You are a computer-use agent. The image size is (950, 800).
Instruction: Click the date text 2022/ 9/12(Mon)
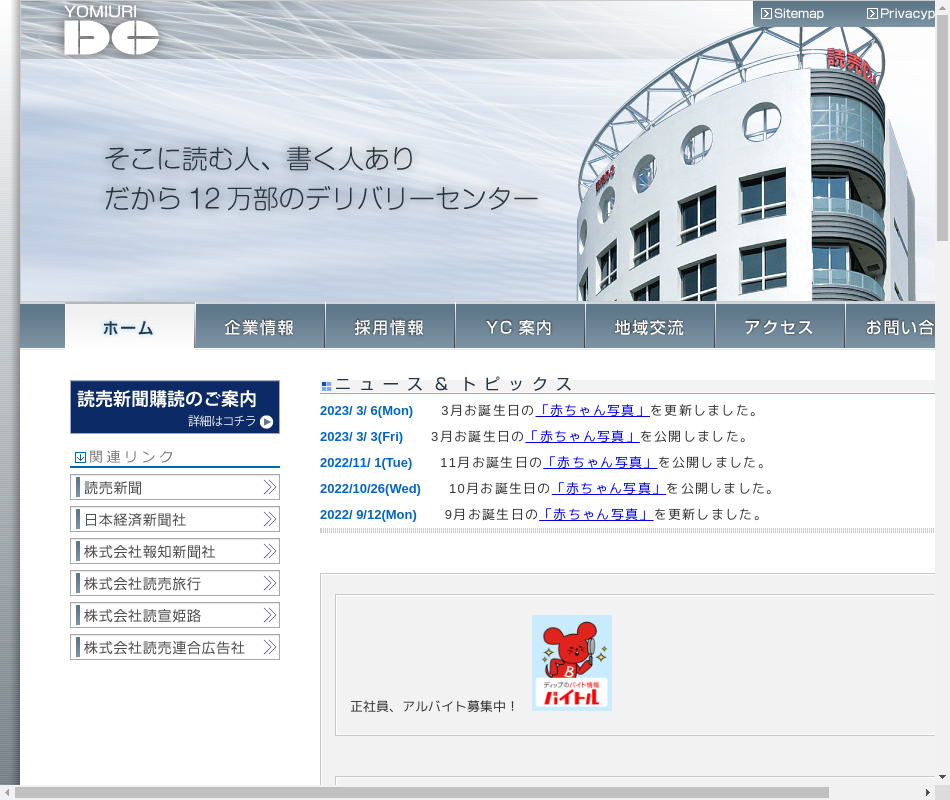pos(368,515)
